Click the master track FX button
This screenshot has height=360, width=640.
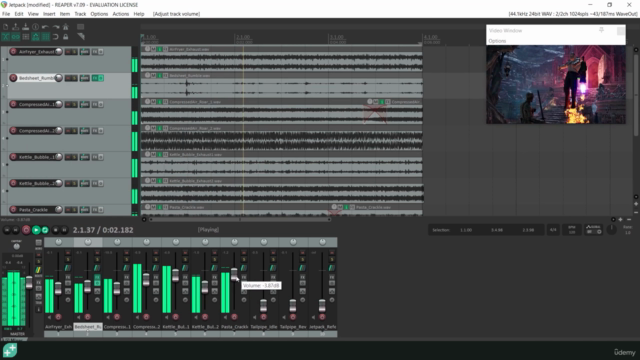[x=38, y=282]
